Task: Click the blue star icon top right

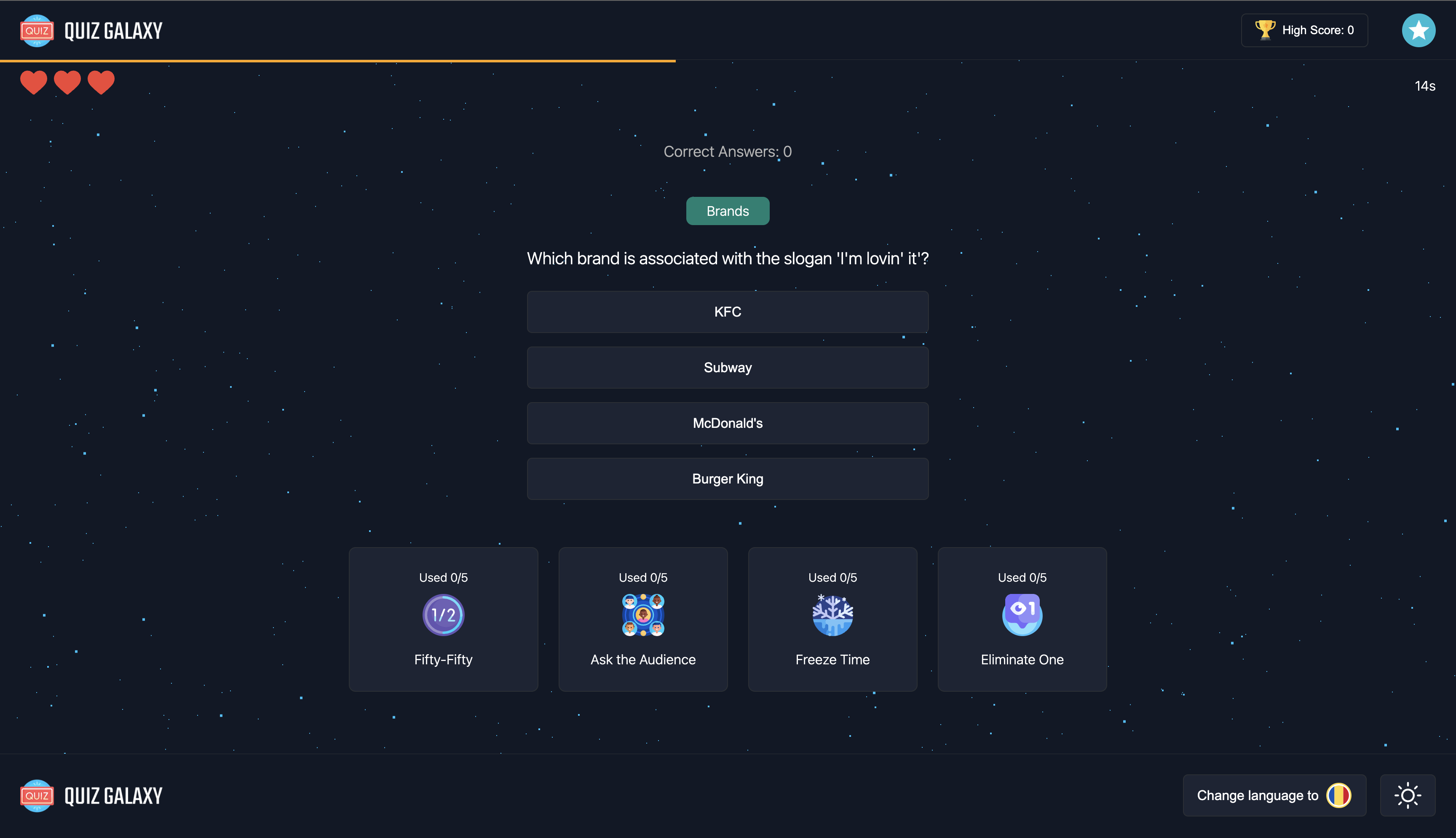Action: (x=1418, y=30)
